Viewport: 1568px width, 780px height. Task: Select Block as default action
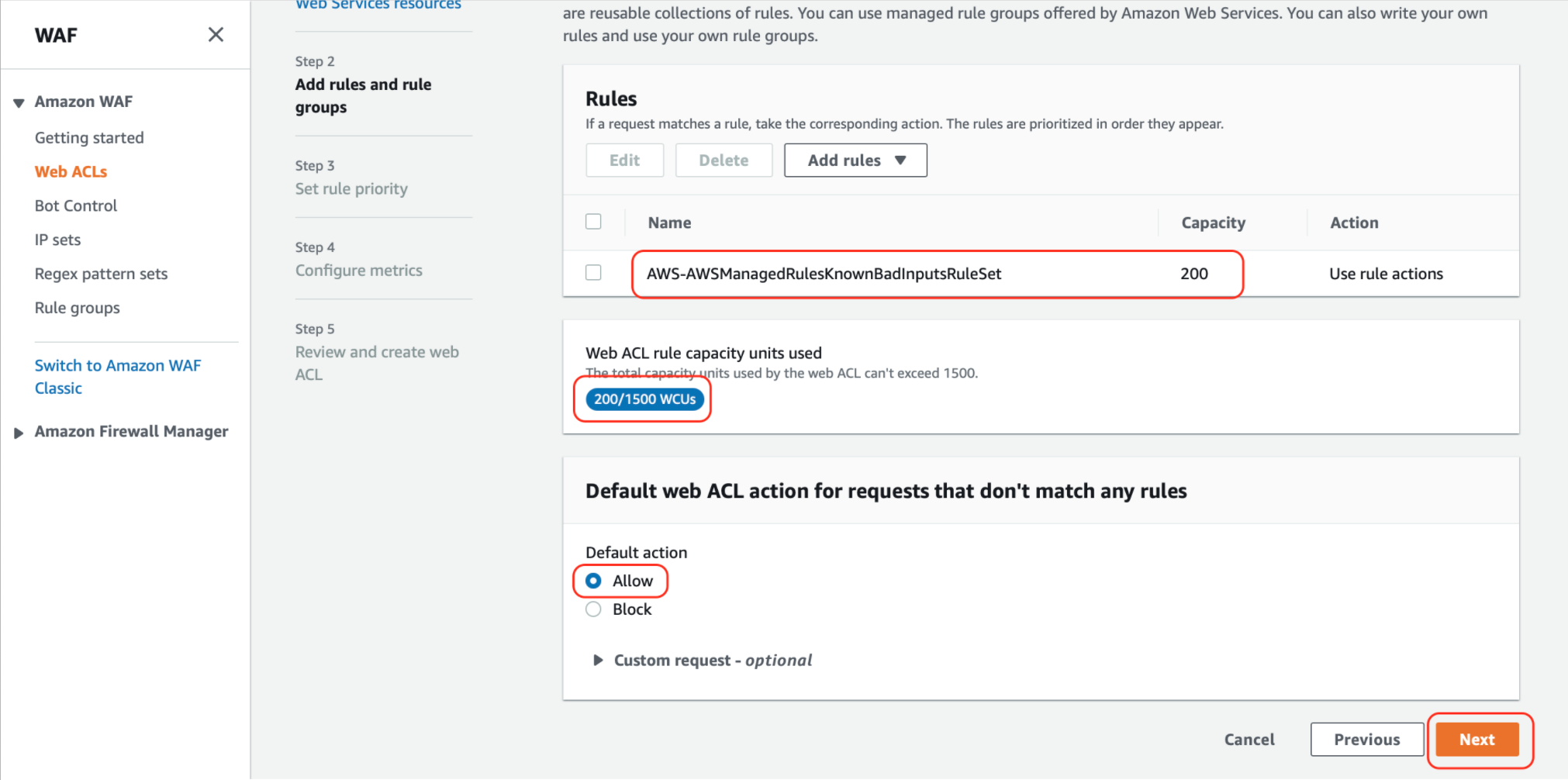[593, 609]
